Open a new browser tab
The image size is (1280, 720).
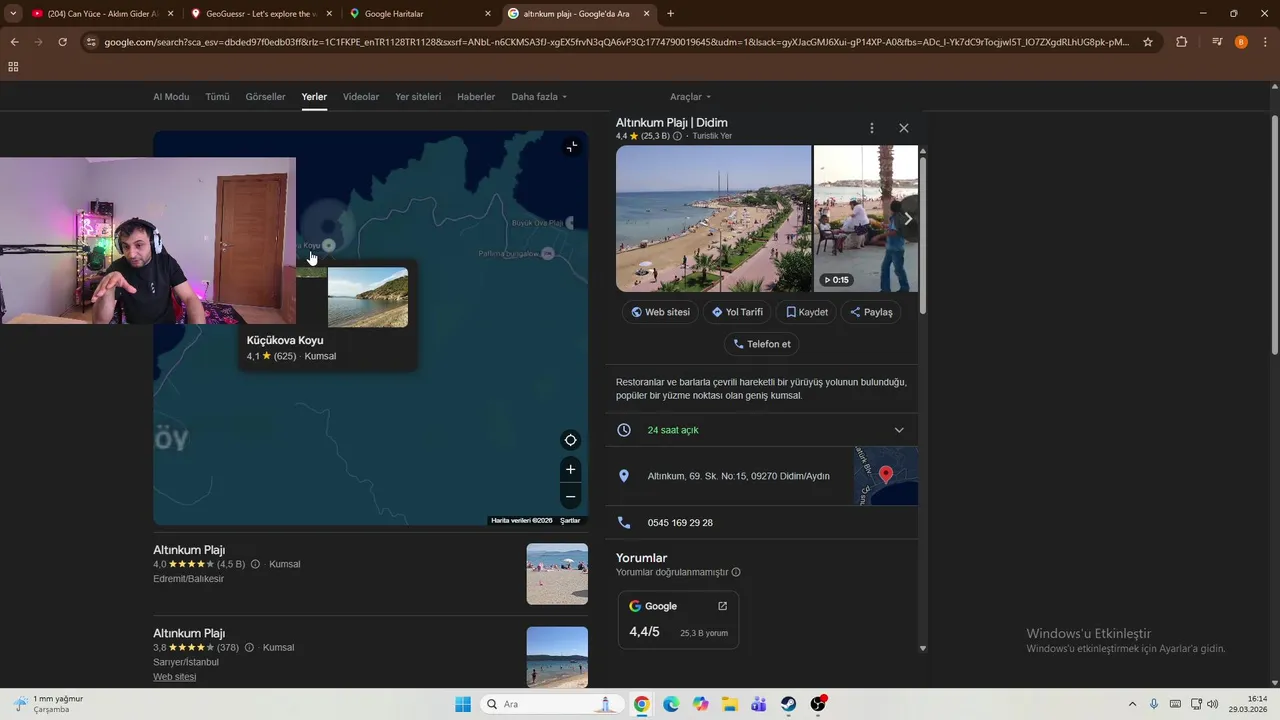(x=670, y=14)
